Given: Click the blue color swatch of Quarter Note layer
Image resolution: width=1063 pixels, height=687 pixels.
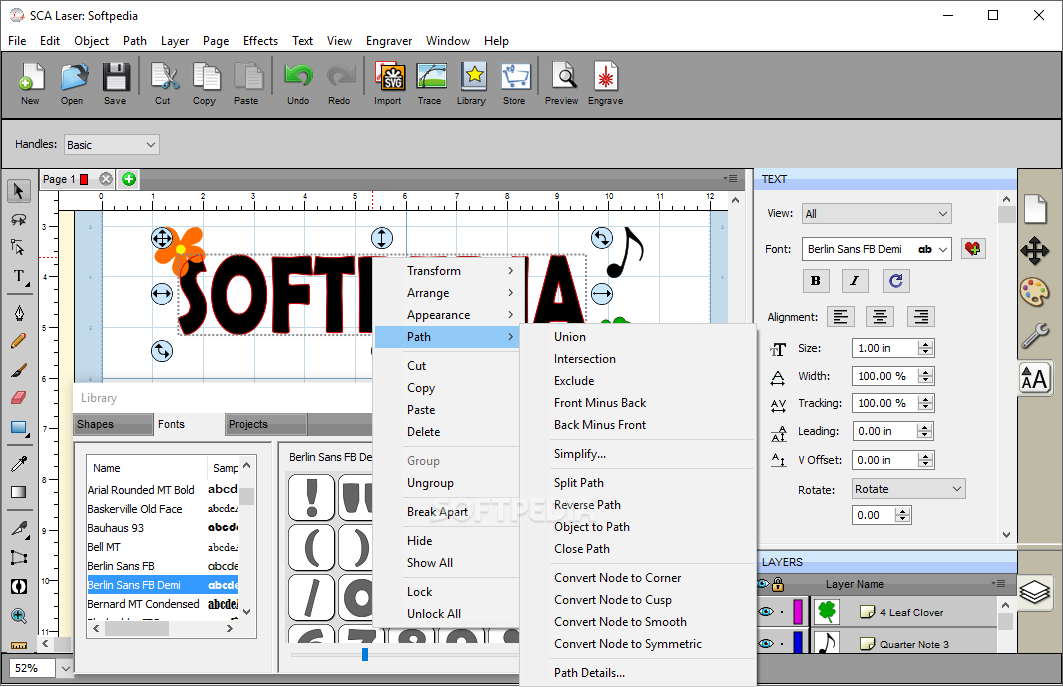Looking at the screenshot, I should 798,642.
